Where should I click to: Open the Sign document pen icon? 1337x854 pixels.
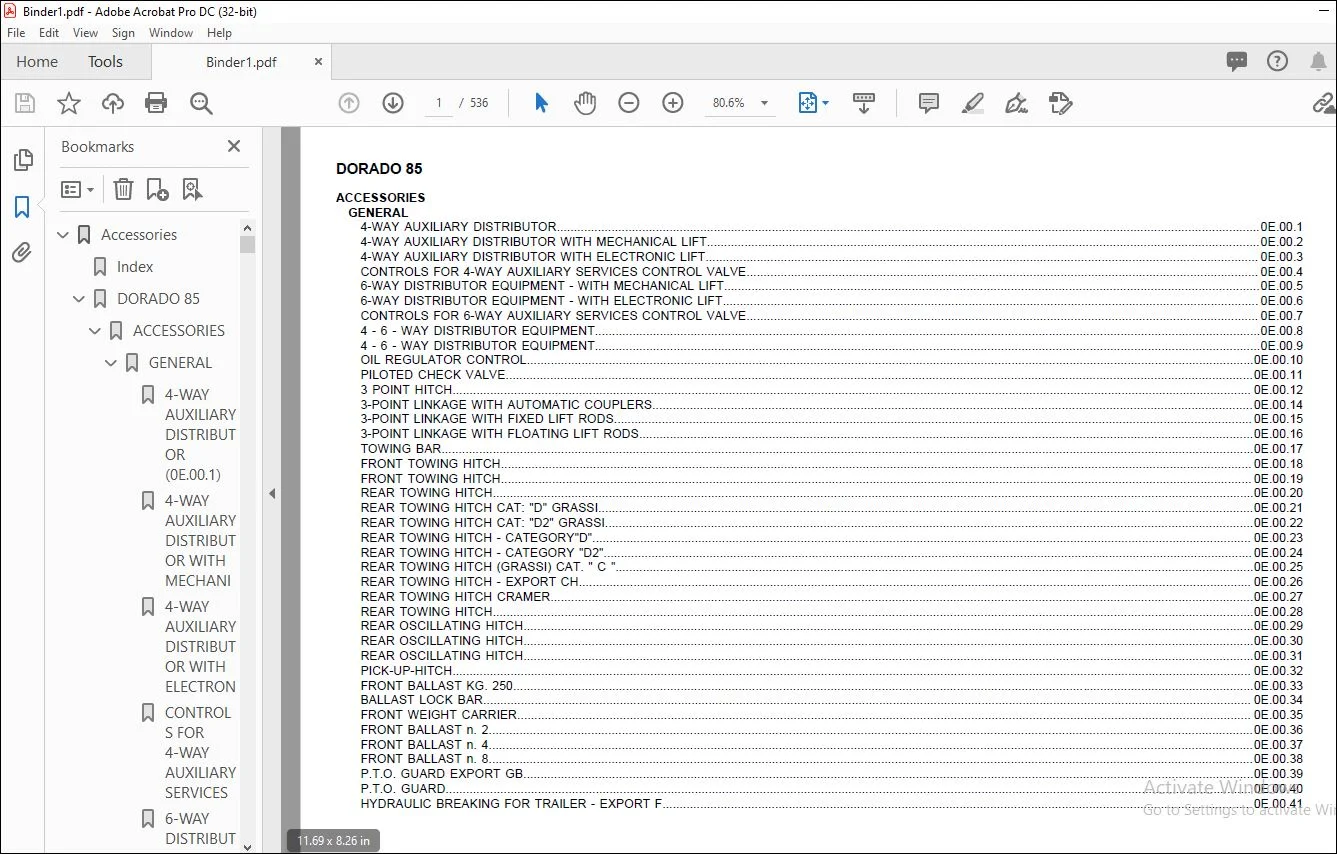[x=1017, y=103]
